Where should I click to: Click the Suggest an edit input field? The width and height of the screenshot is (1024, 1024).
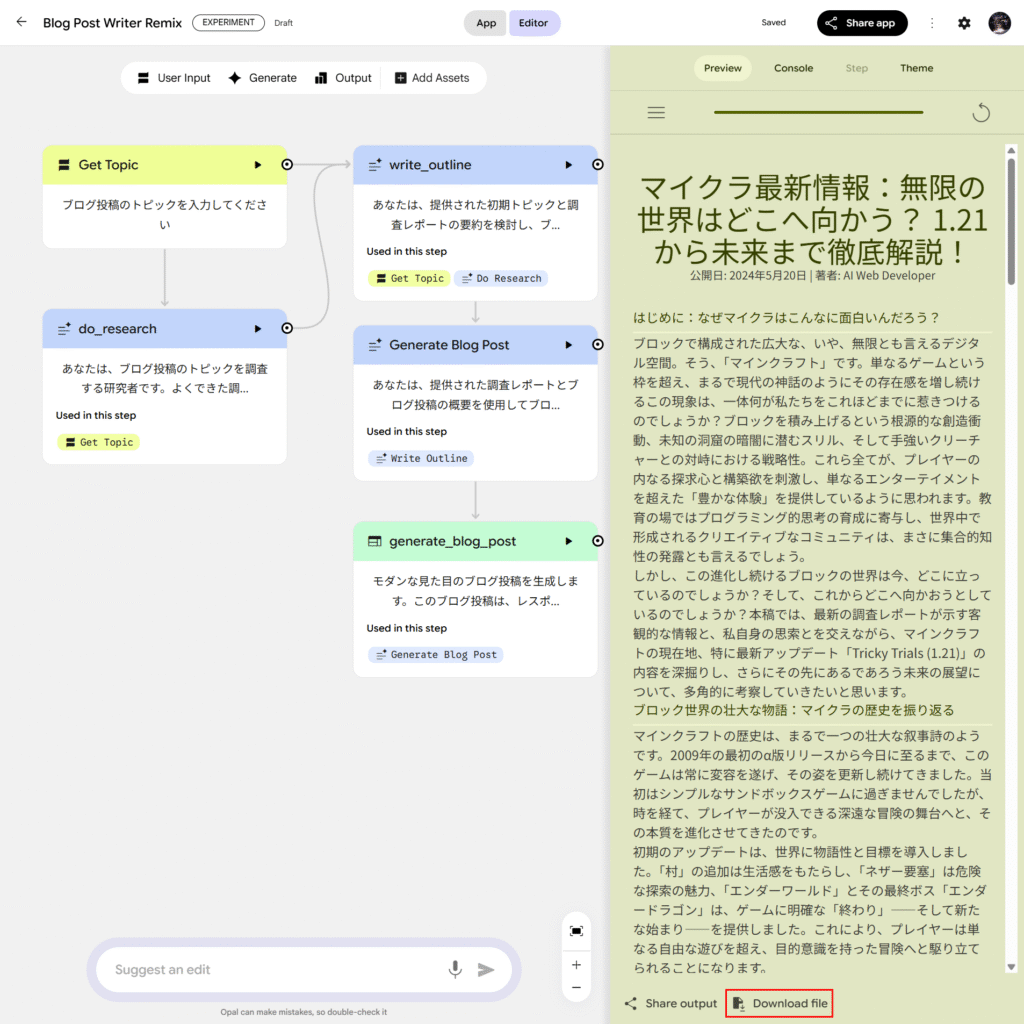(x=270, y=969)
